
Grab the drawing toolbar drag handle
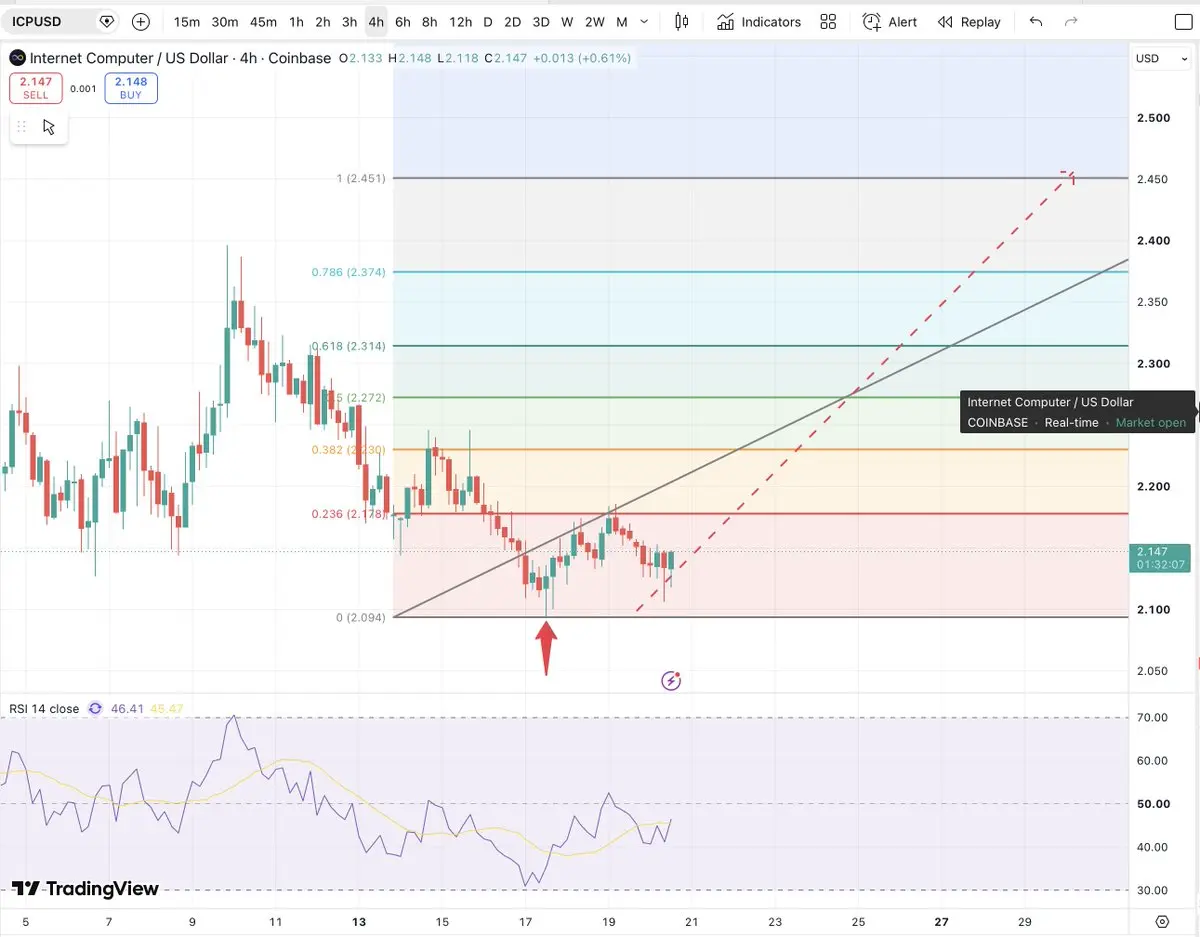click(x=21, y=127)
